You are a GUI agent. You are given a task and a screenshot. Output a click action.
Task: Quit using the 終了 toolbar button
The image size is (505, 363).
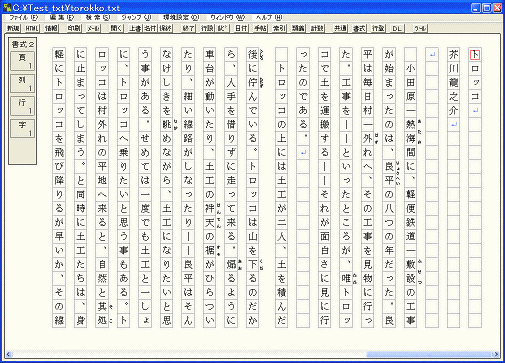tap(188, 28)
